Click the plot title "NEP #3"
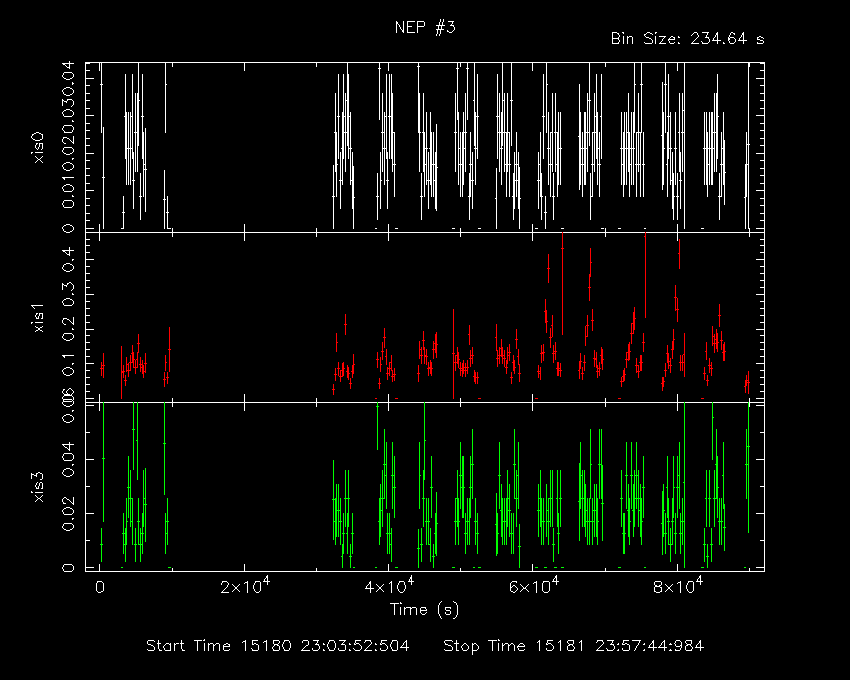Image resolution: width=850 pixels, height=680 pixels. (x=425, y=27)
